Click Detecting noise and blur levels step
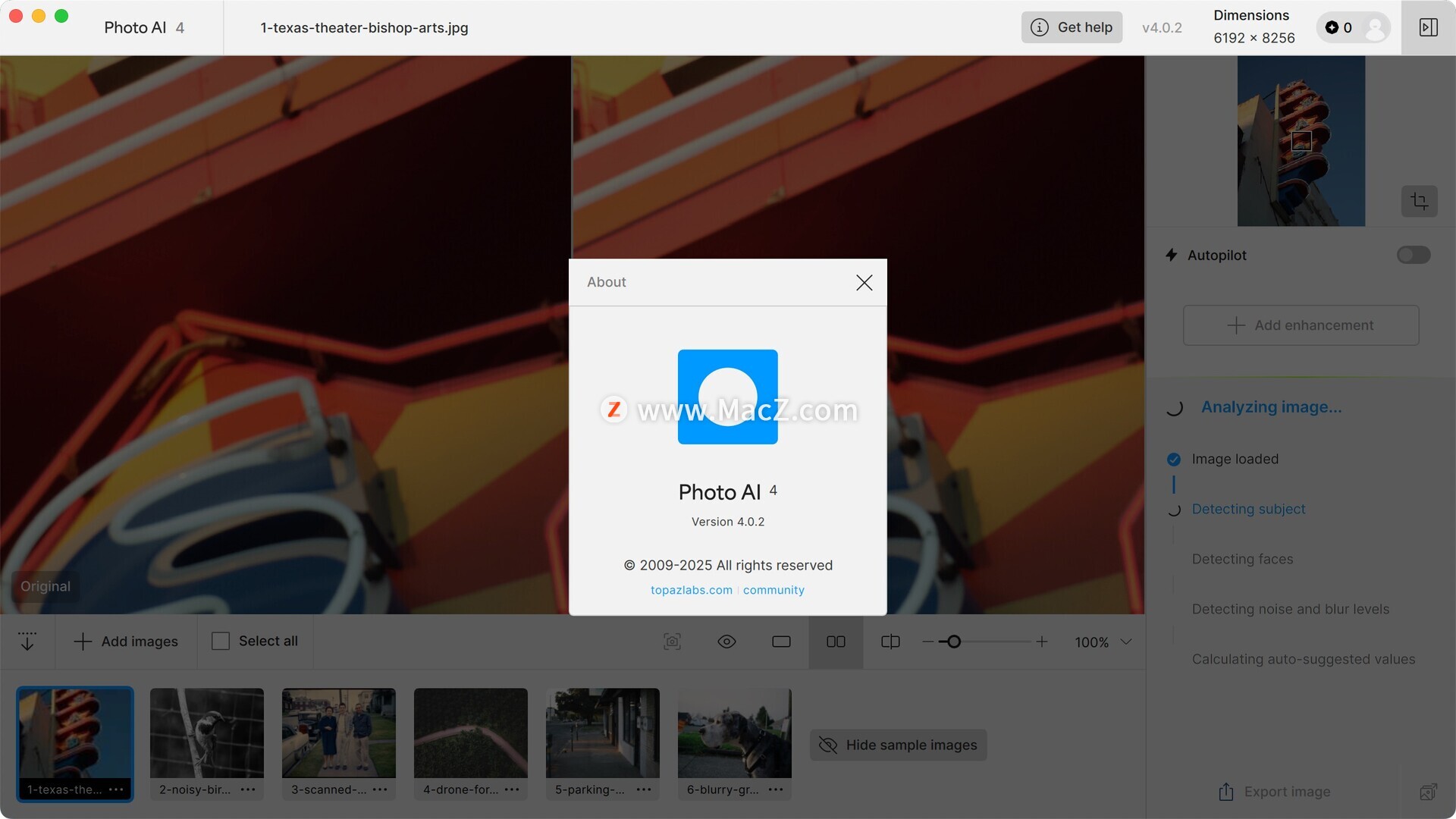 (1290, 609)
